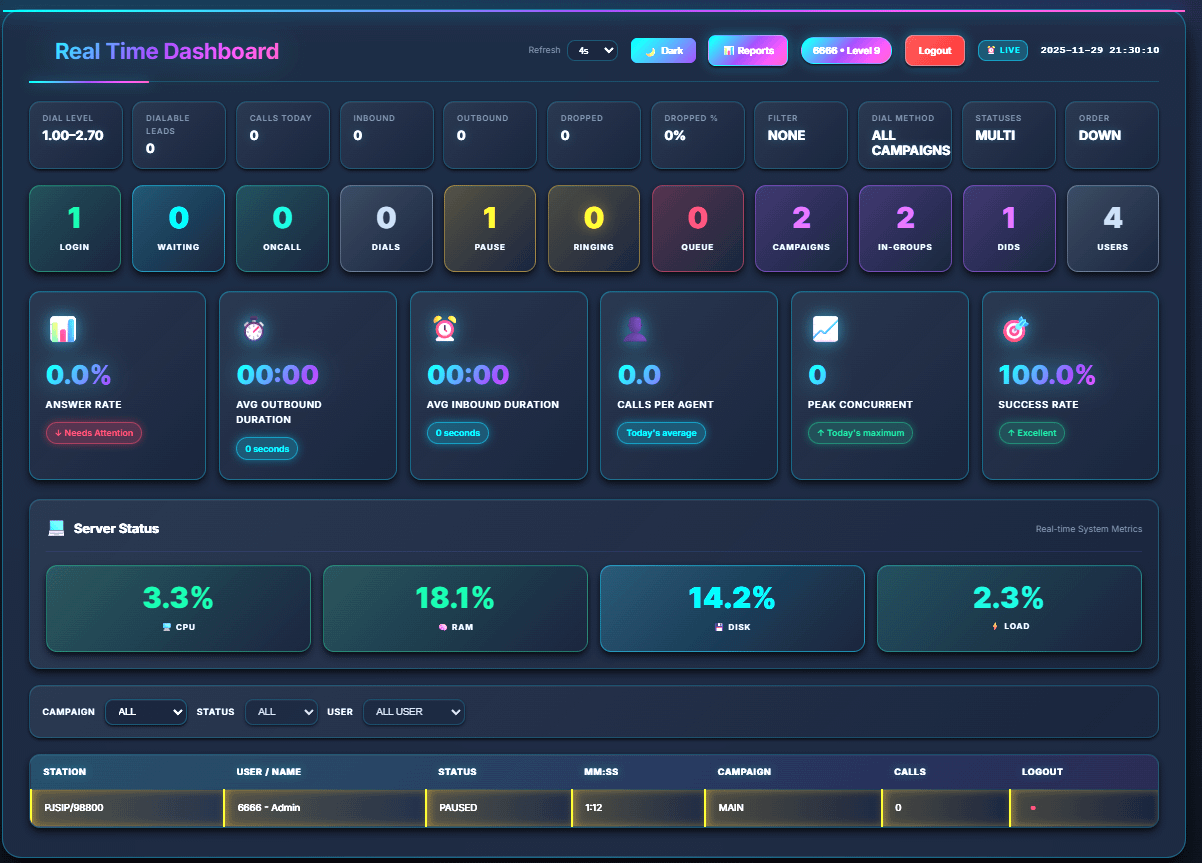Viewport: 1202px width, 863px height.
Task: Click the alarm clock icon on Avg Inbound Duration card
Action: point(445,328)
